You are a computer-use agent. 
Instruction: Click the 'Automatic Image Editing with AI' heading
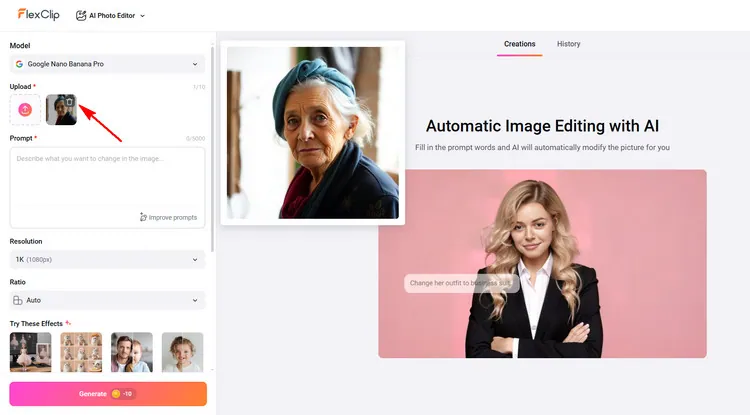[x=542, y=126]
